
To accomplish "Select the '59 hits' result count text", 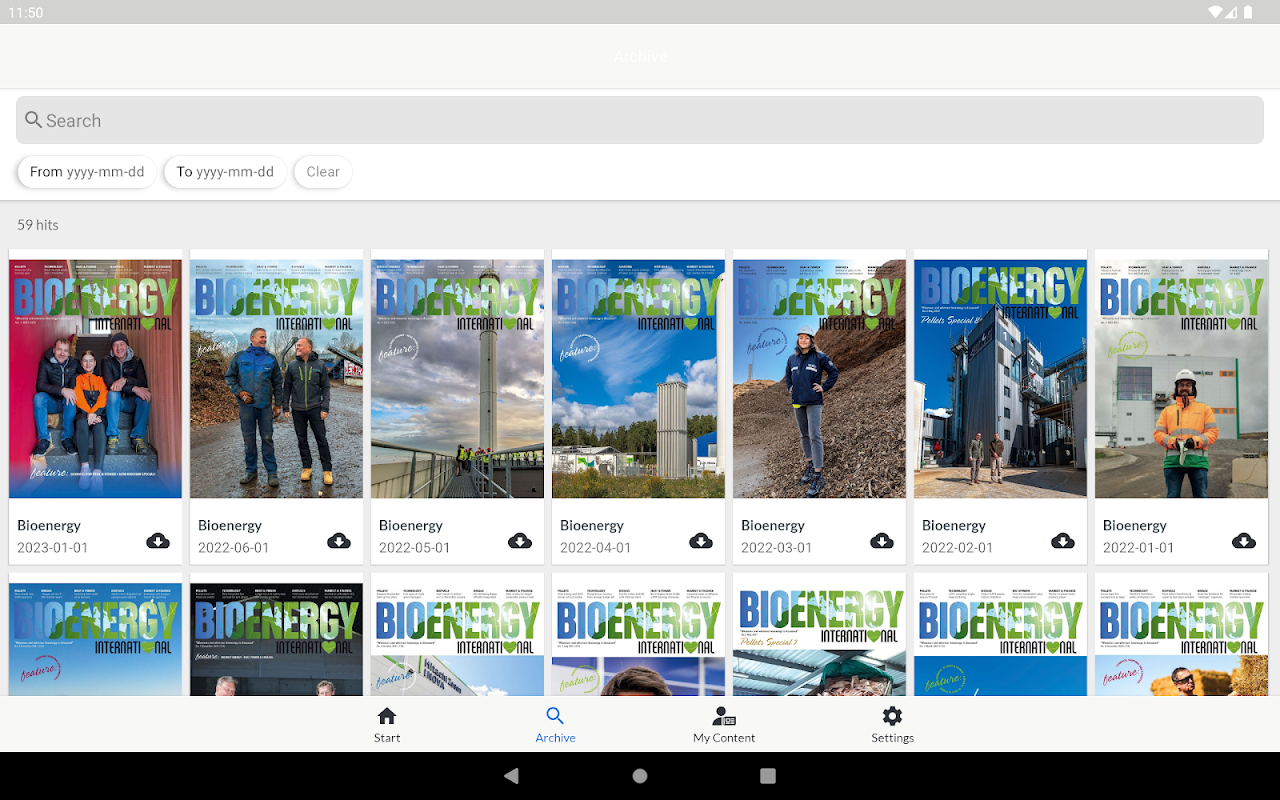I will tap(38, 225).
